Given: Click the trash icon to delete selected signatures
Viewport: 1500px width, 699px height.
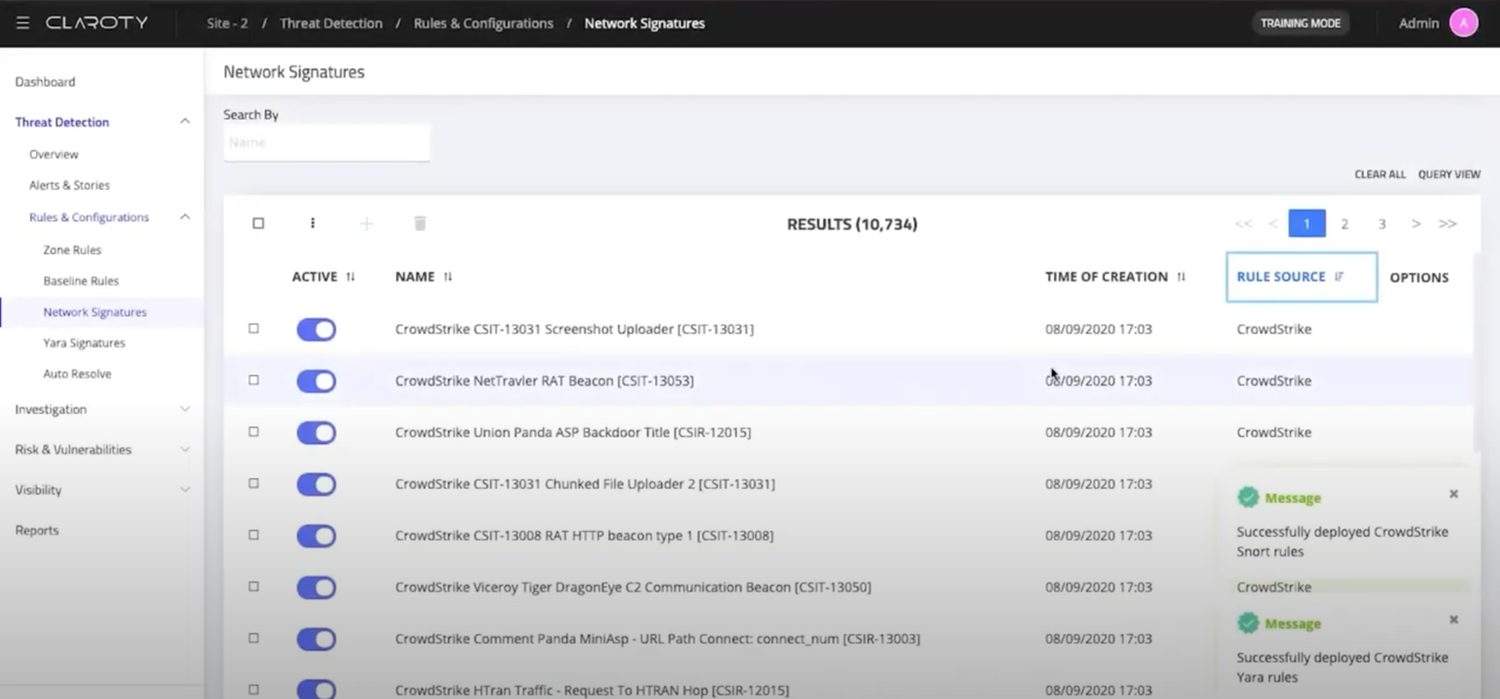Looking at the screenshot, I should point(419,223).
